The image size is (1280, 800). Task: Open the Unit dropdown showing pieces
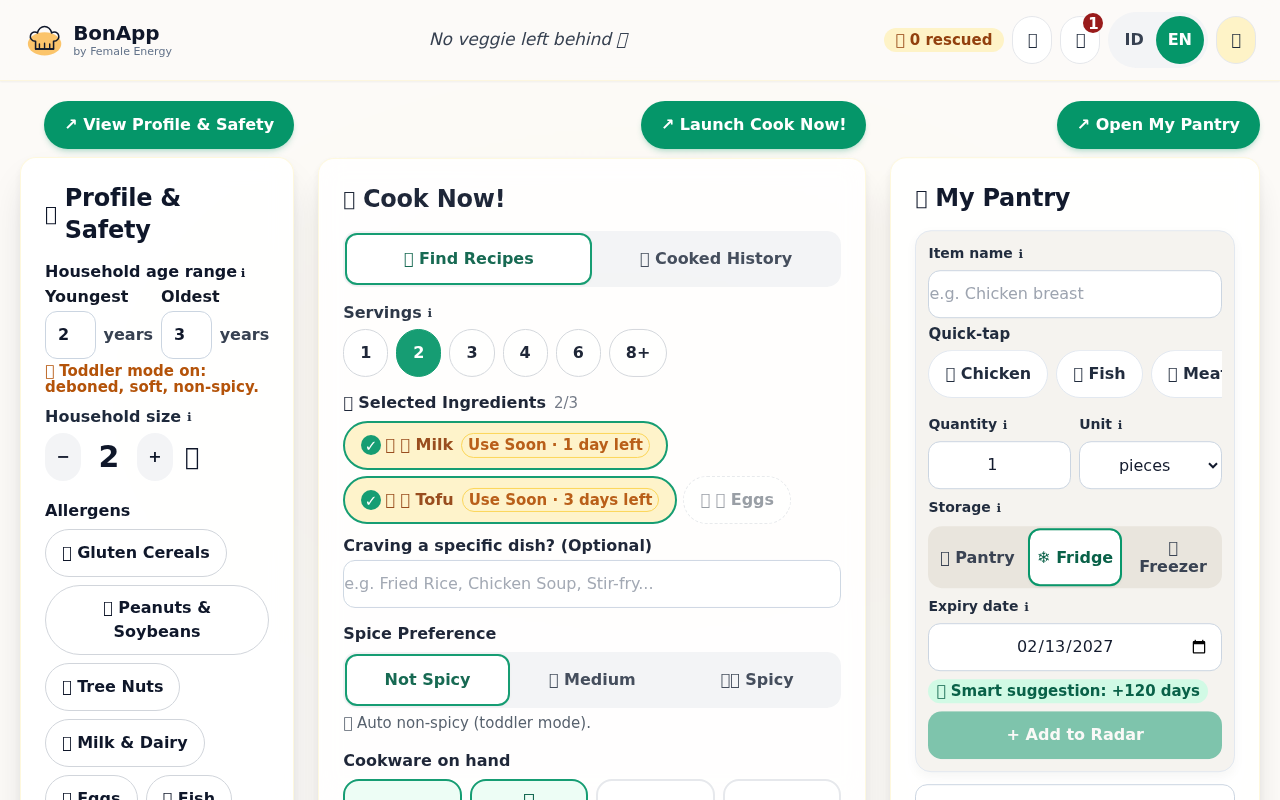pos(1150,465)
